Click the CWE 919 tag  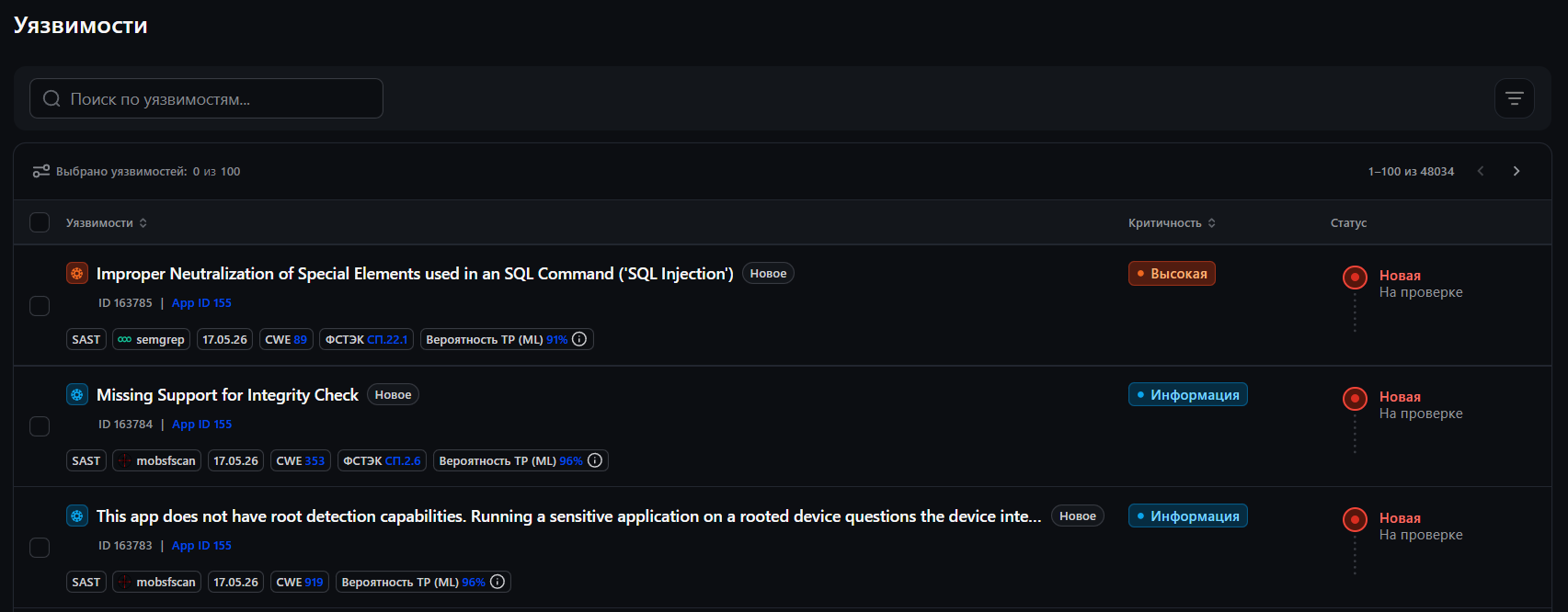pos(300,582)
